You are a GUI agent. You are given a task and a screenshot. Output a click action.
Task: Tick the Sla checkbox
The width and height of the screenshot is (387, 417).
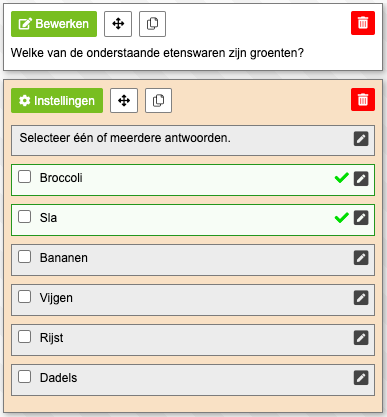tap(25, 217)
